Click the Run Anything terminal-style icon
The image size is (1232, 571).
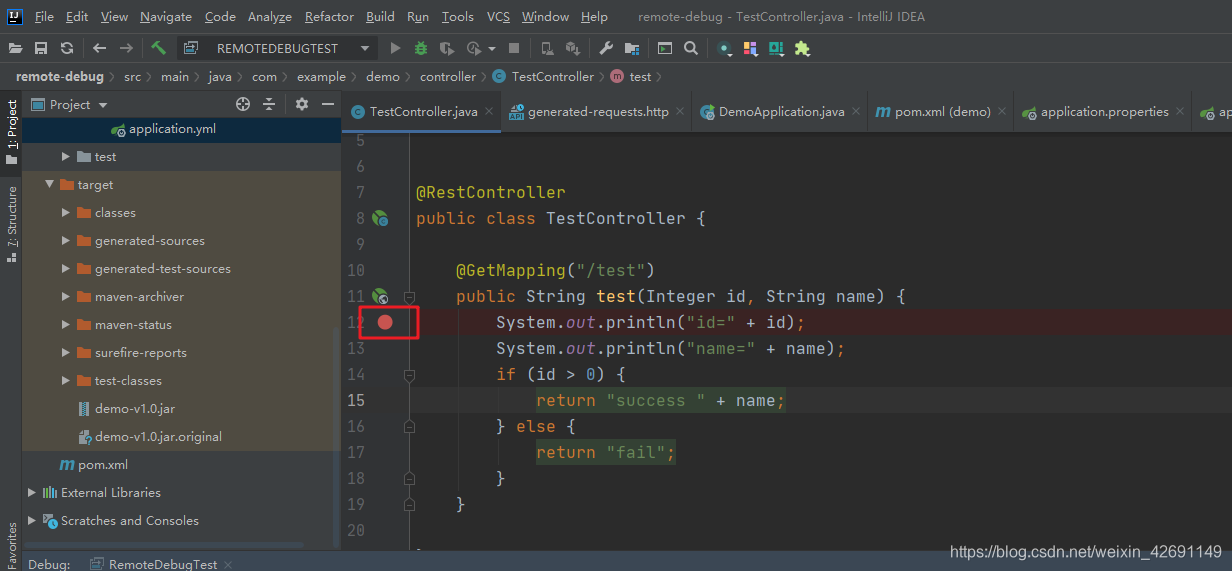click(665, 48)
